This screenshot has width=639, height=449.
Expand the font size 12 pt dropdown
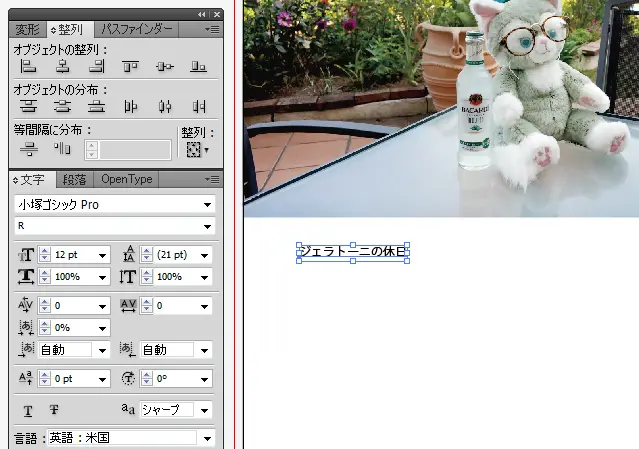point(103,255)
